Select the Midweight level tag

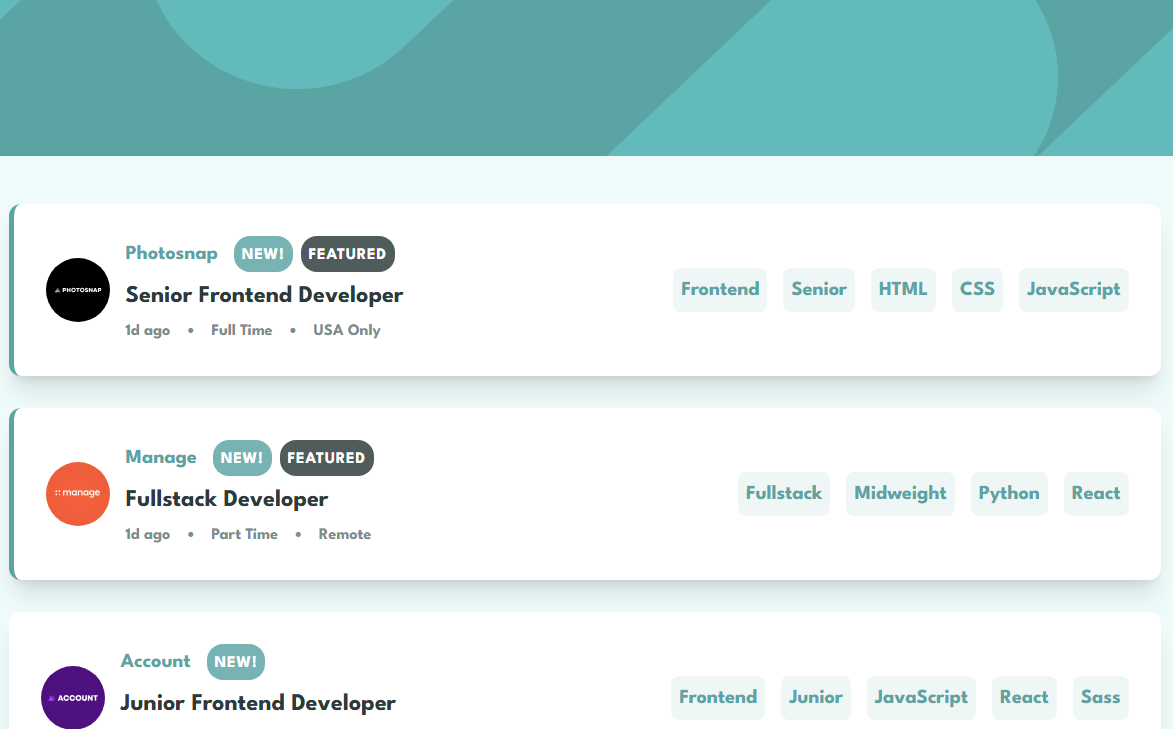click(x=900, y=494)
